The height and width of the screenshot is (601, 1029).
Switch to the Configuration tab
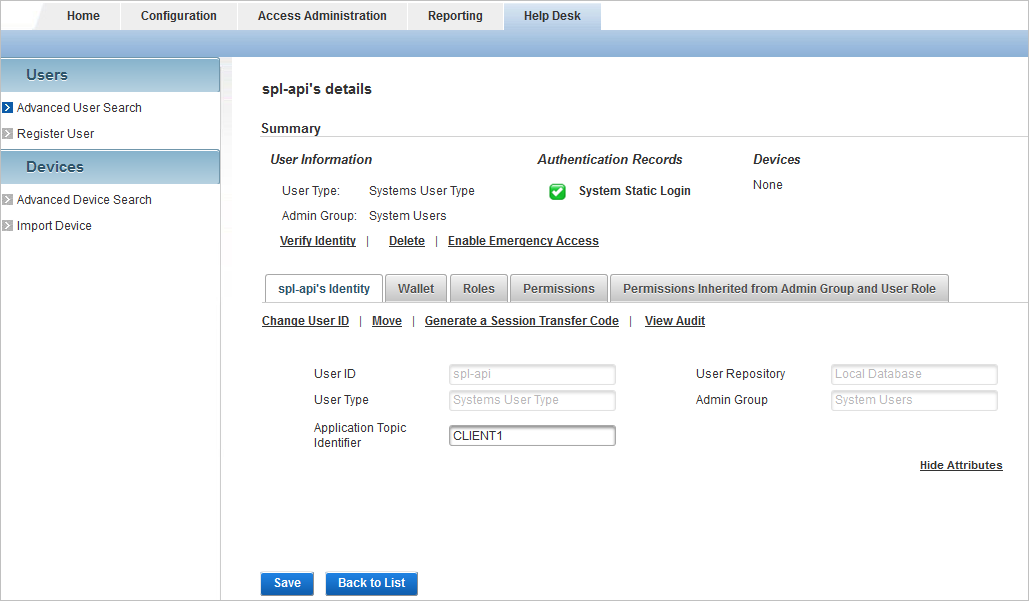pyautogui.click(x=178, y=16)
